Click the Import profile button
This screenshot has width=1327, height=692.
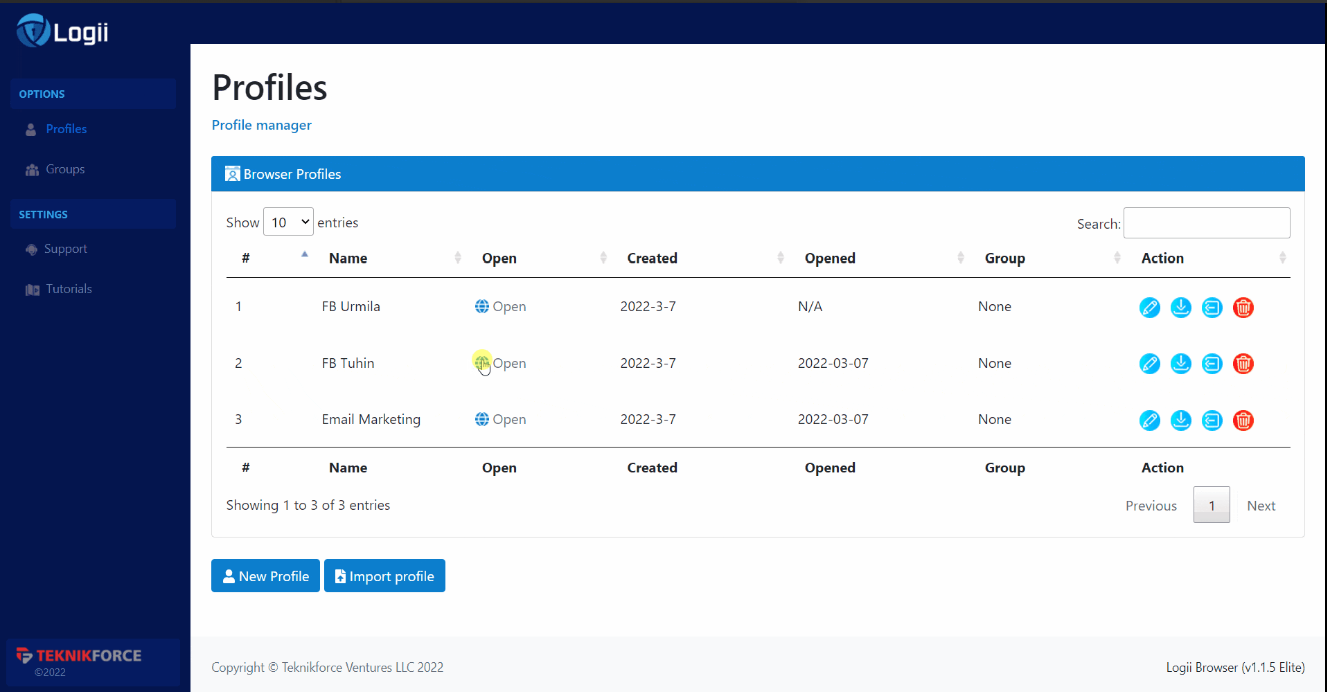click(384, 576)
